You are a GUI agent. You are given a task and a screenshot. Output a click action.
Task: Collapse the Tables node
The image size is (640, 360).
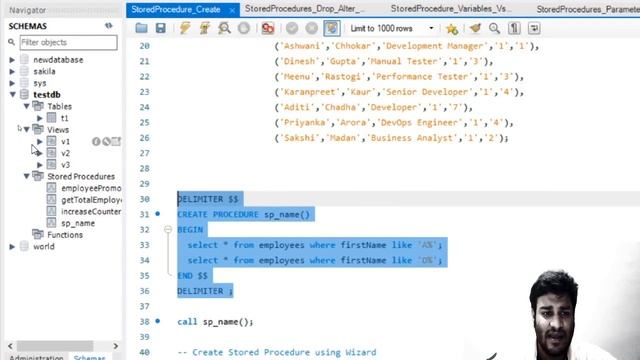coord(27,107)
